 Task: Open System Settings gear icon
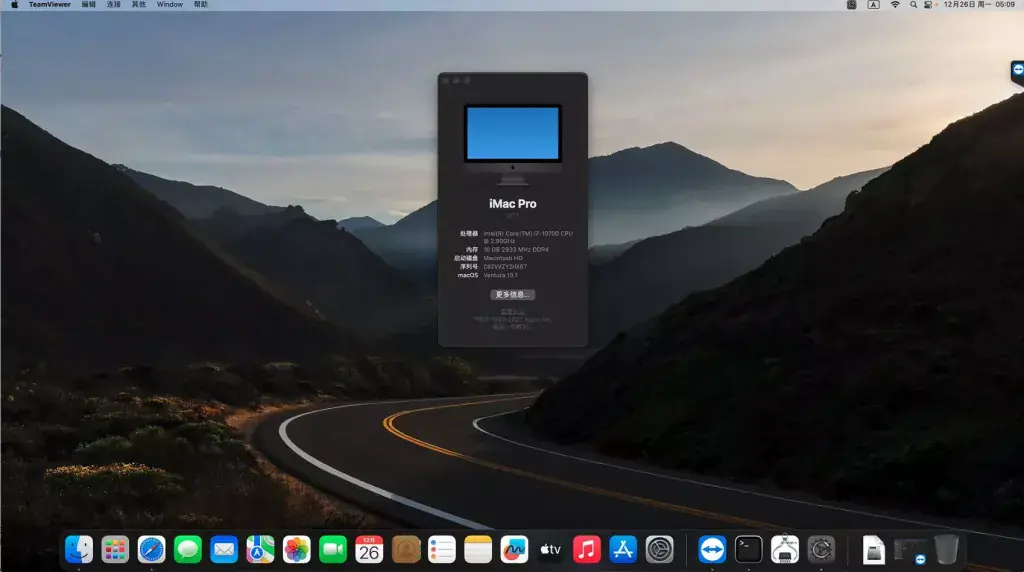tap(660, 549)
